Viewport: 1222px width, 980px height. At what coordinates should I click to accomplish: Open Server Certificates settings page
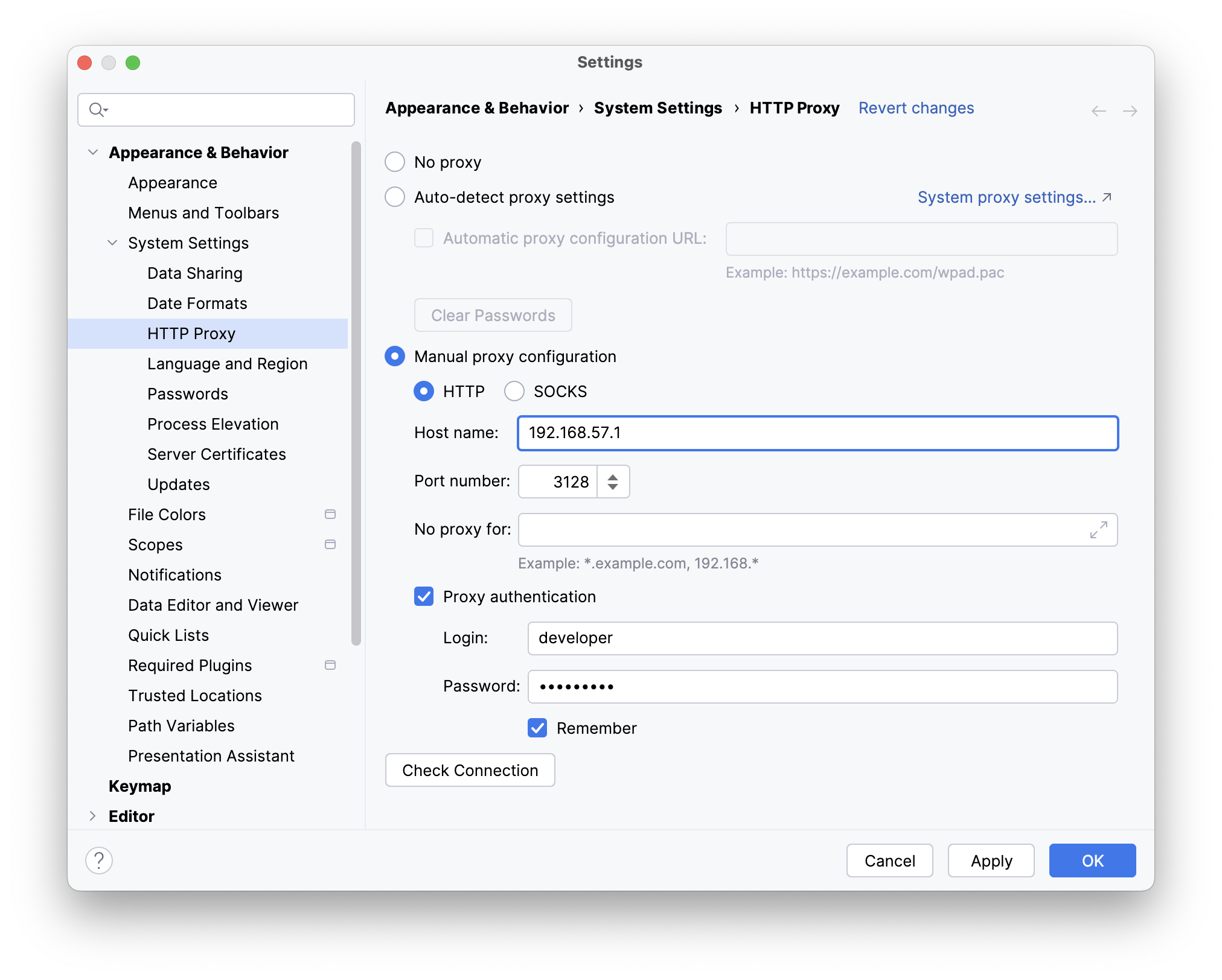point(216,454)
